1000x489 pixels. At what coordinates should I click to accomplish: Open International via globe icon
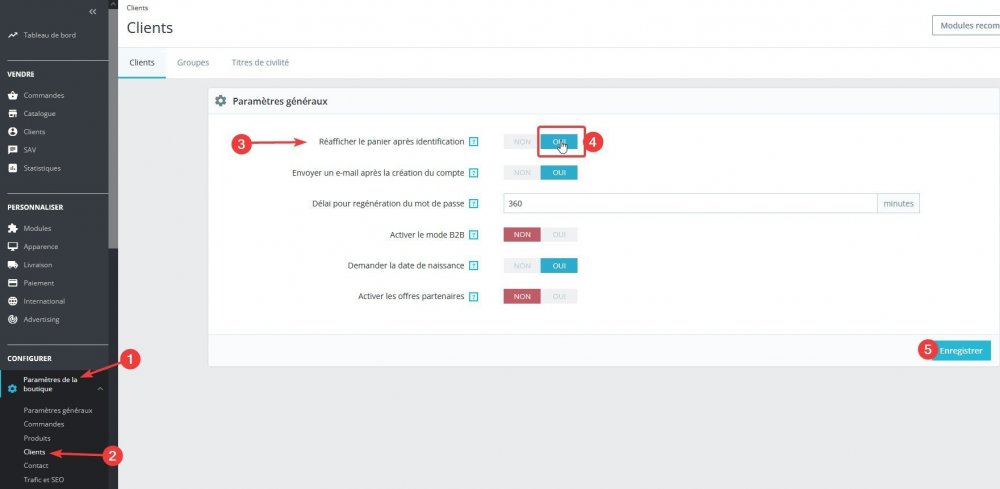[x=12, y=301]
